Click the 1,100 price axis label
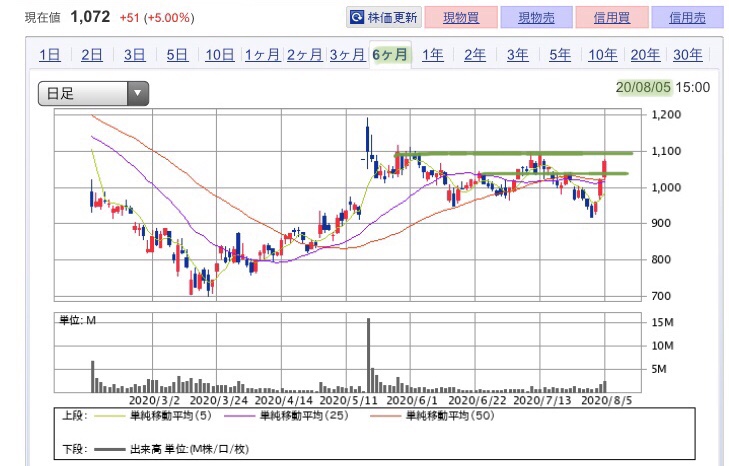The height and width of the screenshot is (466, 729). (666, 151)
